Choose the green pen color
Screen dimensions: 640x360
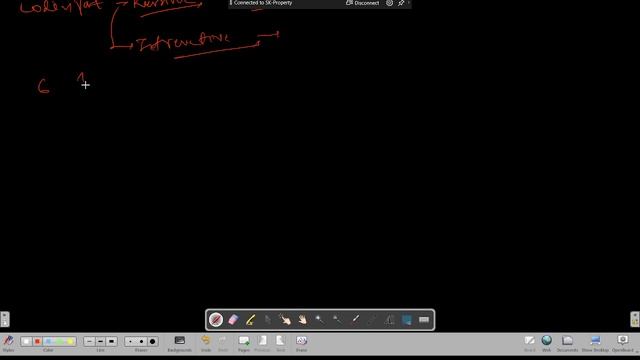click(59, 341)
